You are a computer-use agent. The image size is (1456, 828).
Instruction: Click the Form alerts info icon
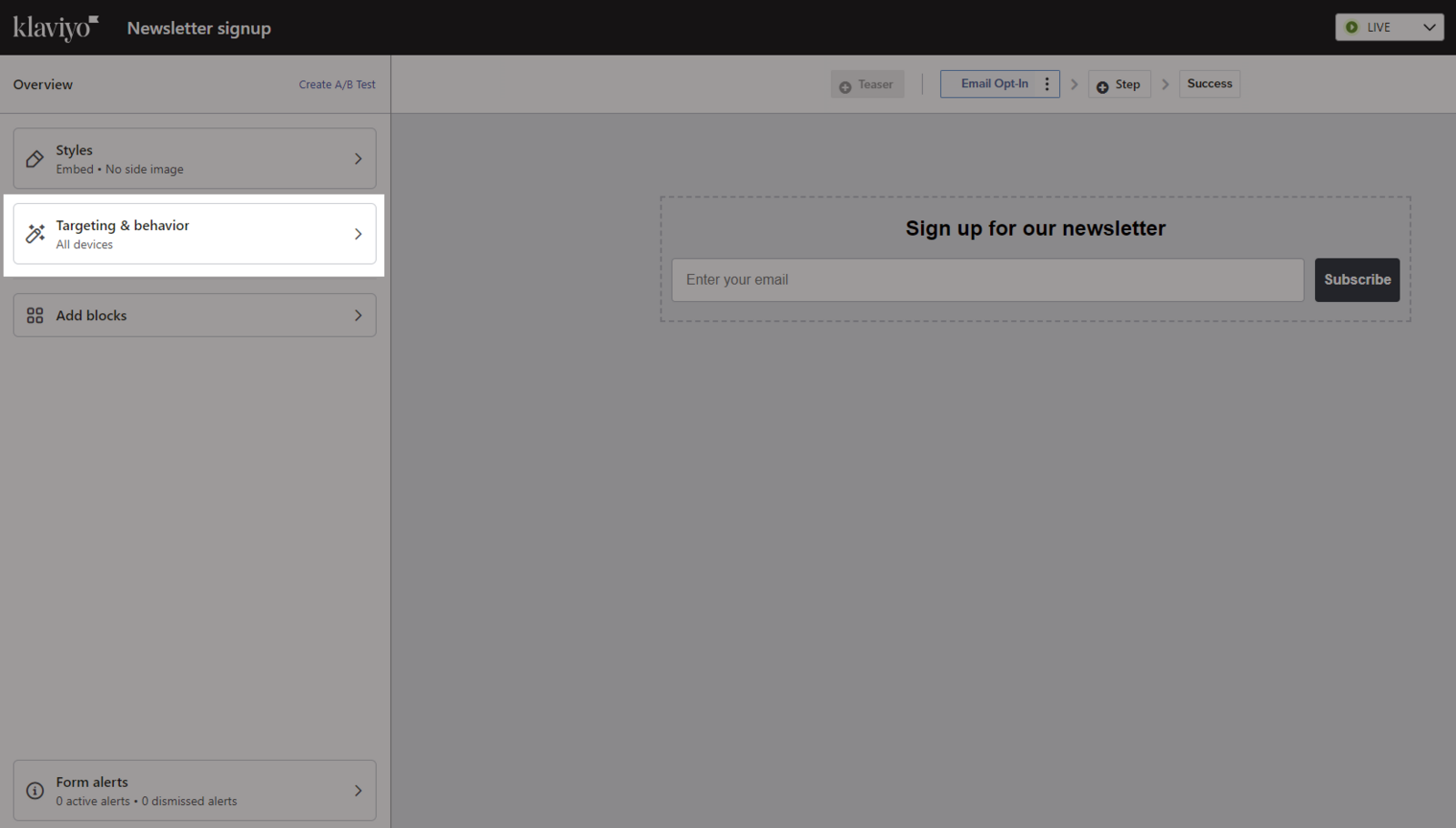(35, 791)
